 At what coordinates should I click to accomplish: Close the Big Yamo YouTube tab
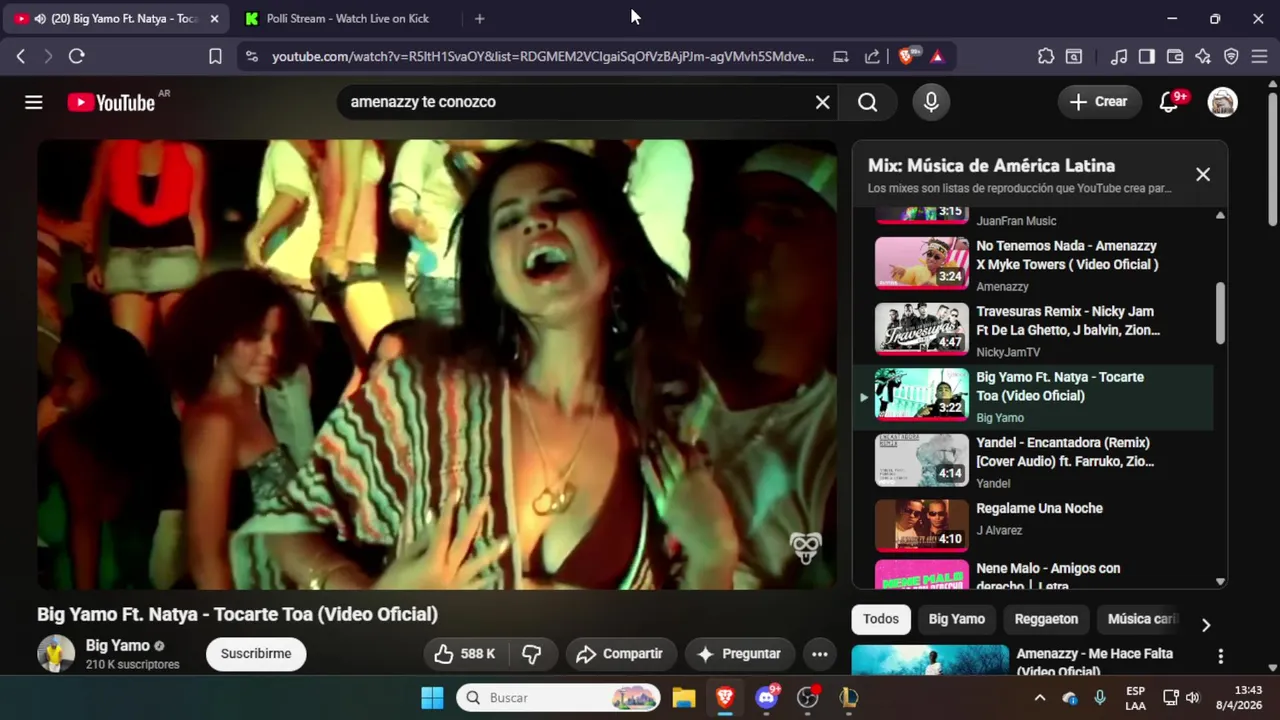pyautogui.click(x=214, y=19)
